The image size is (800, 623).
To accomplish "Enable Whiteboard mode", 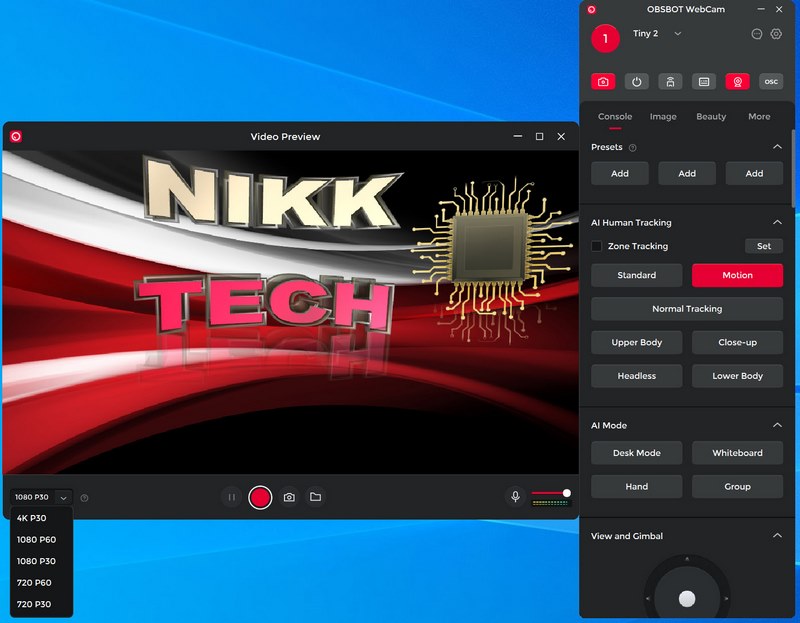I will pos(737,453).
